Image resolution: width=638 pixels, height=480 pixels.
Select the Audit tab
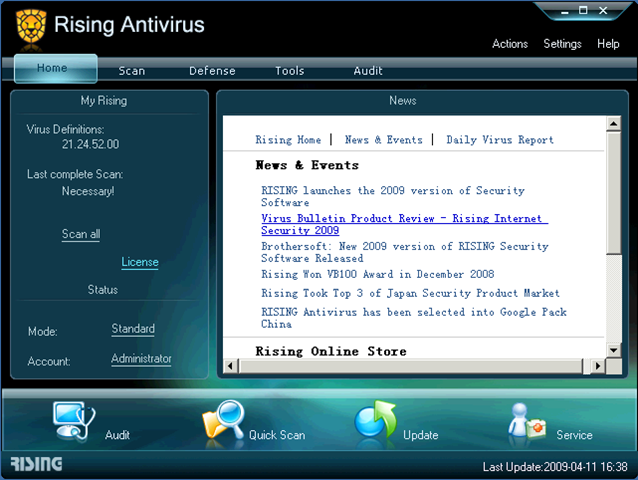coord(368,71)
